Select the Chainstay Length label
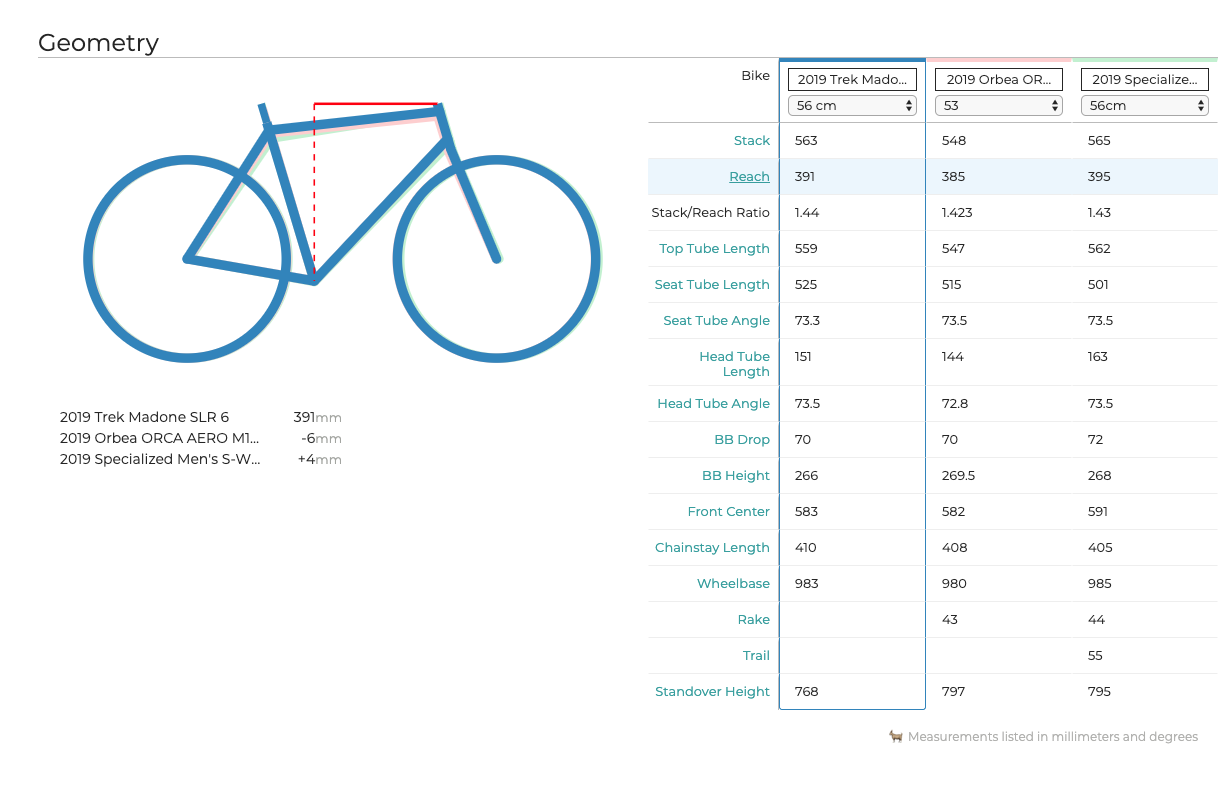The height and width of the screenshot is (790, 1231). pos(712,547)
